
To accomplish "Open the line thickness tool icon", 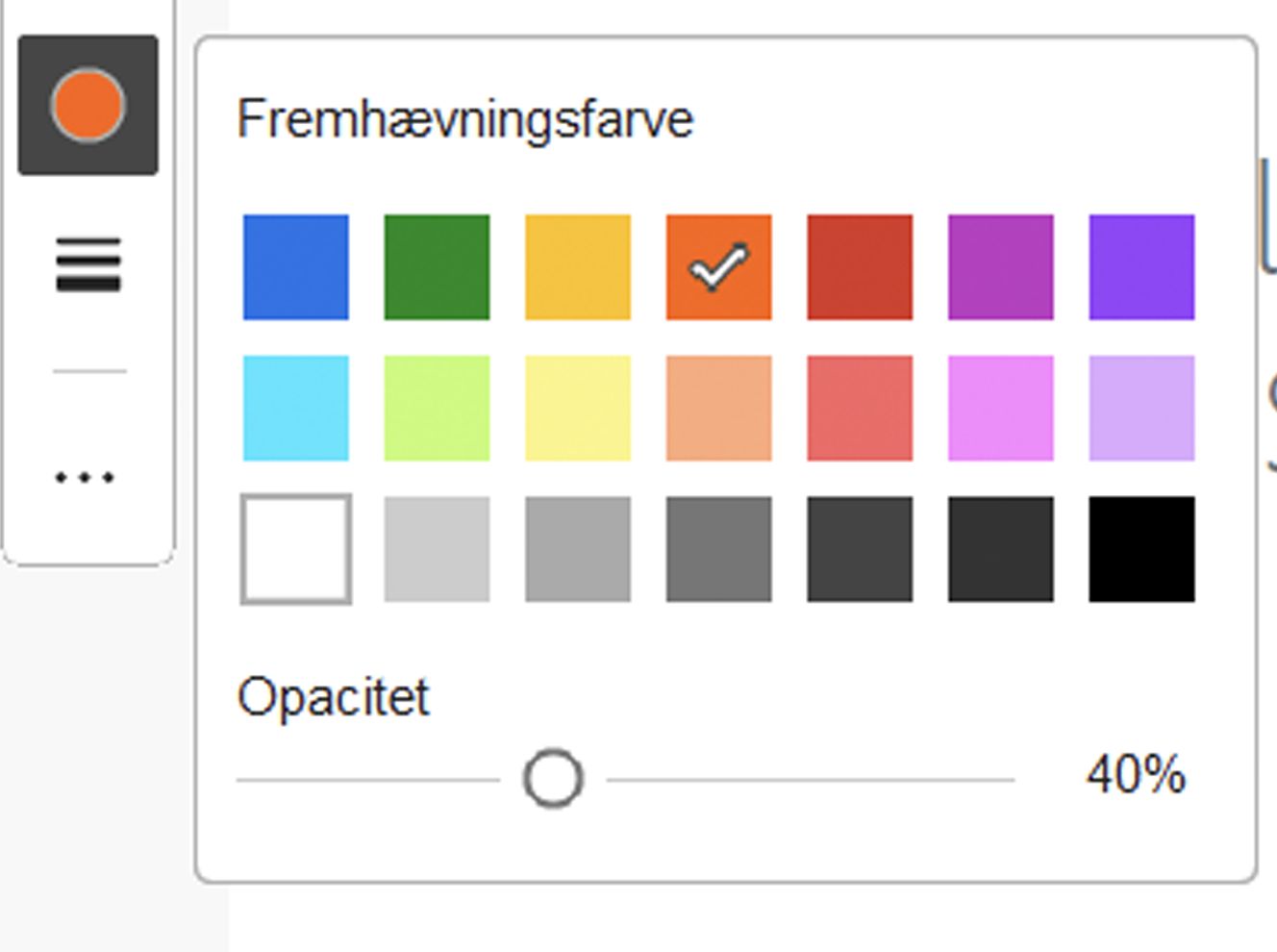I will tap(88, 263).
